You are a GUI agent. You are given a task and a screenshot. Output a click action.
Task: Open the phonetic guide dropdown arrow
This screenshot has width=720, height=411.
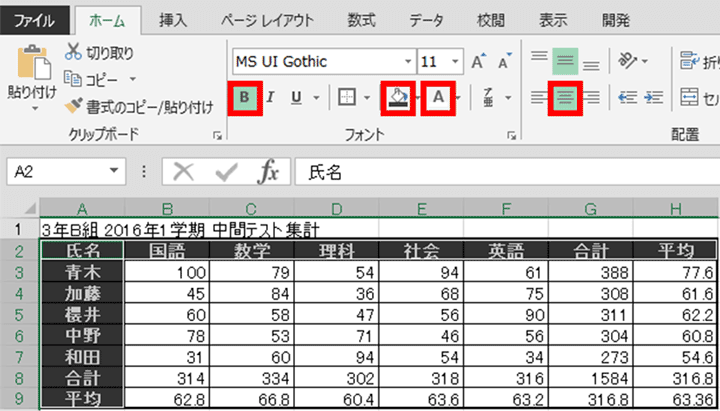508,97
